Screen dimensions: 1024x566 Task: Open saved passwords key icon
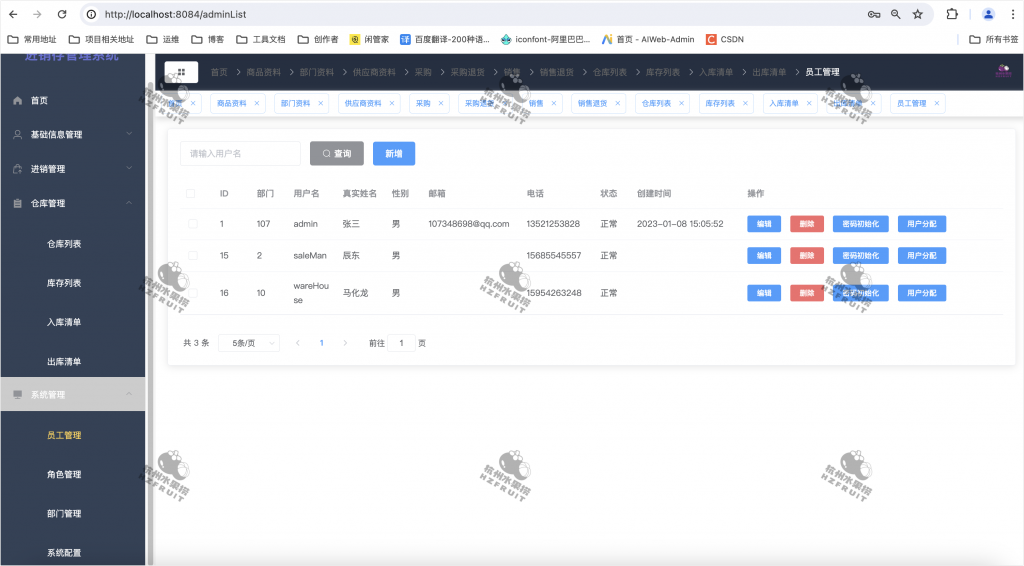874,14
